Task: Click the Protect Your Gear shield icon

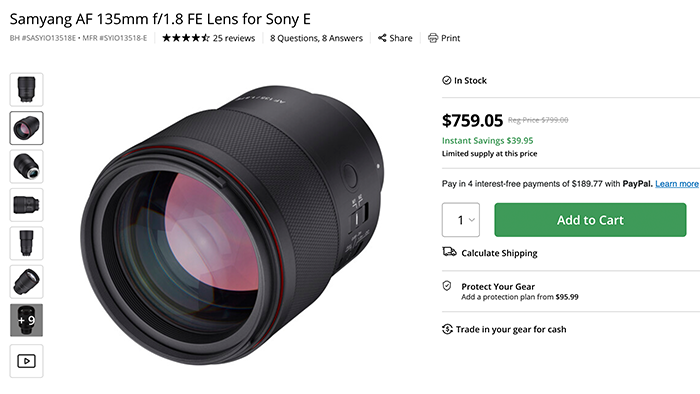Action: point(447,286)
